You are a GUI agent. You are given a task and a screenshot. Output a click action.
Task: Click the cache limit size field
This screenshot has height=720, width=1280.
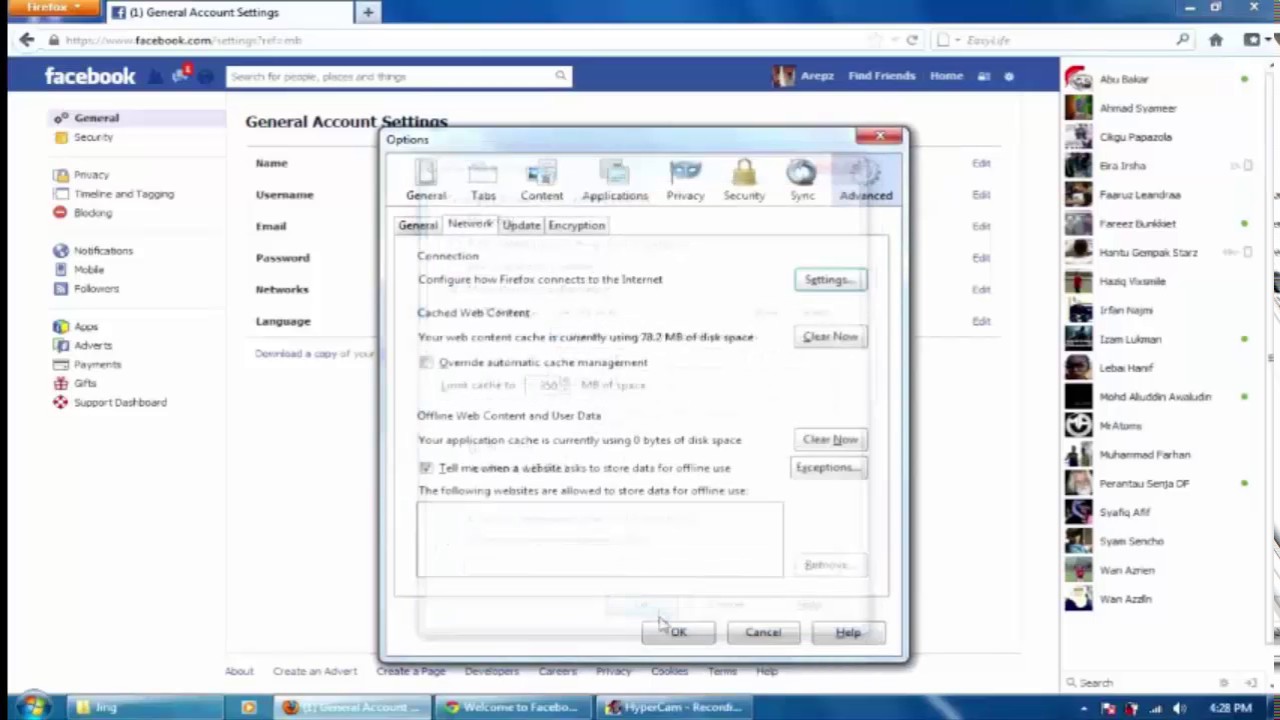coord(549,385)
